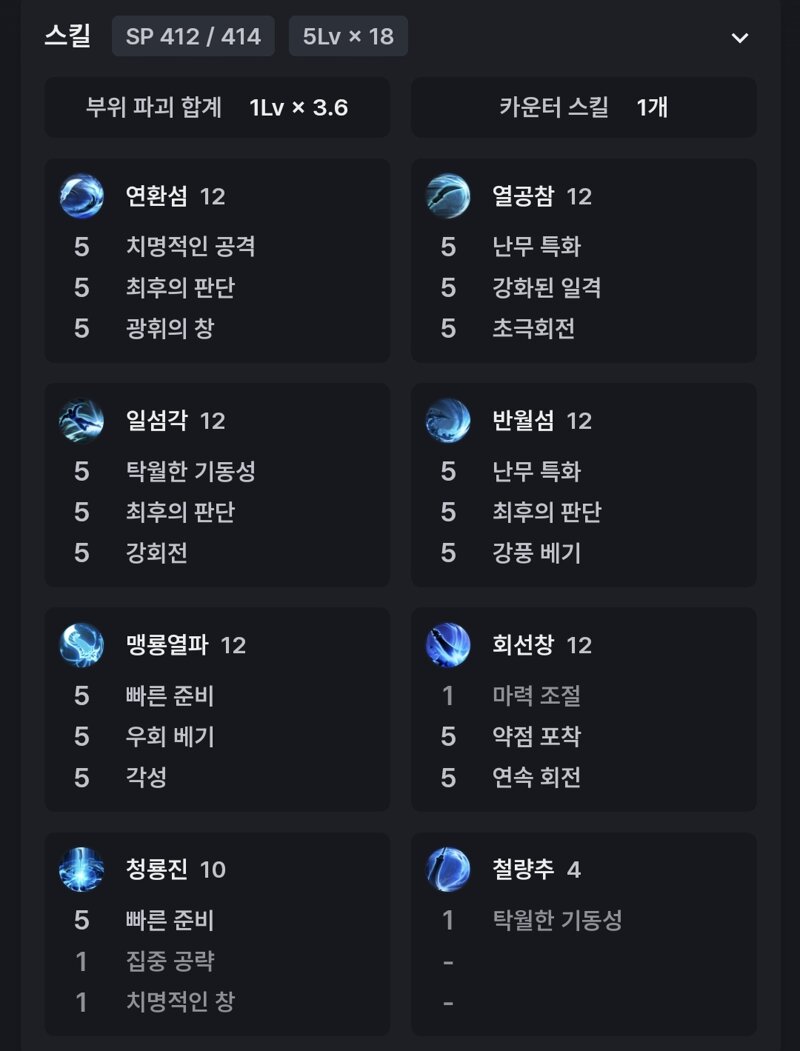The image size is (800, 1051).
Task: Click the 스킬 section heading
Action: tap(68, 36)
